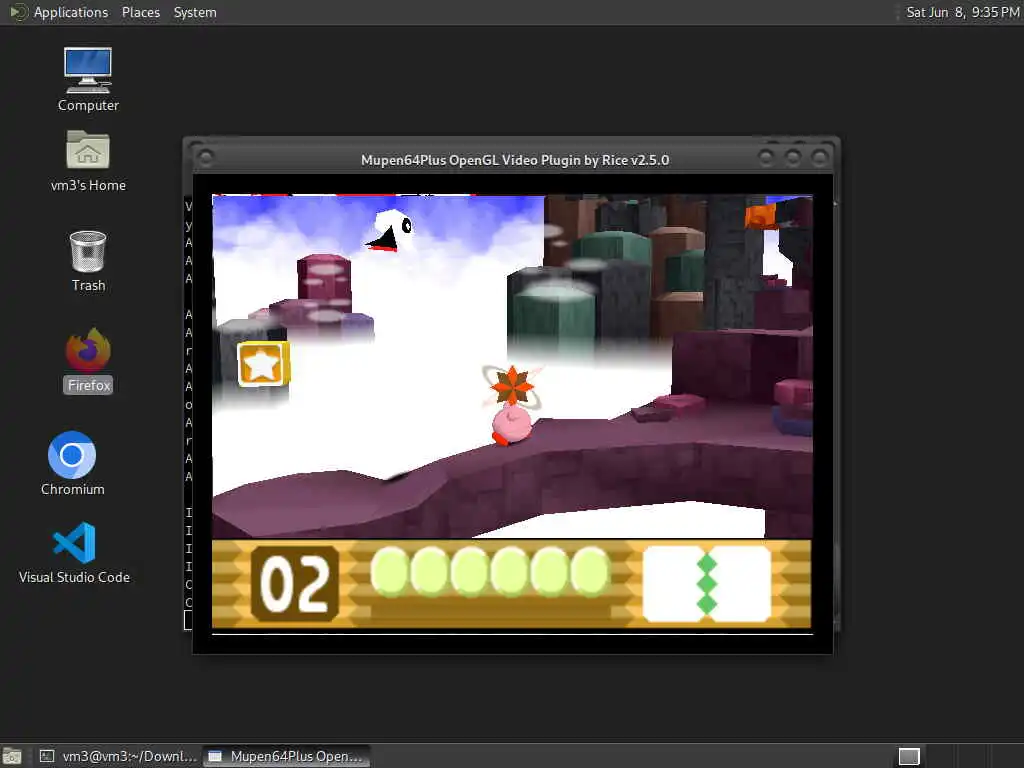Launch Chromium from the desktop

72,464
